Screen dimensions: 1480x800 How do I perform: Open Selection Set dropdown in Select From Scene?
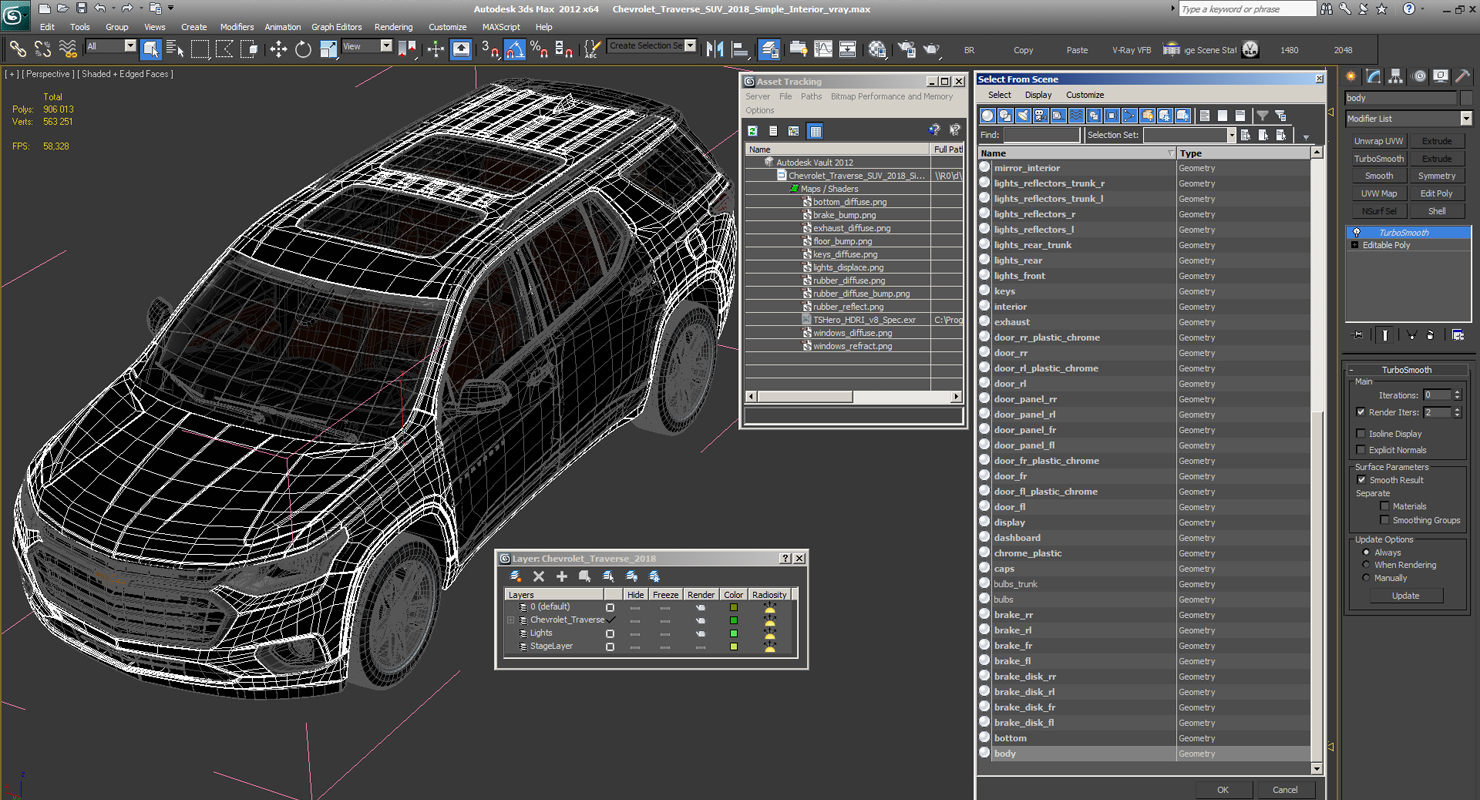1231,135
